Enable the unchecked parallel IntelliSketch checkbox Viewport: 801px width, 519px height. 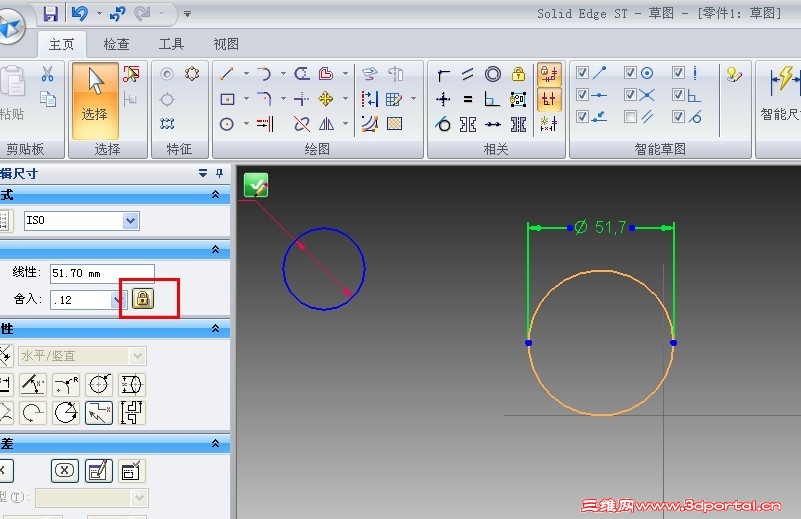click(630, 117)
